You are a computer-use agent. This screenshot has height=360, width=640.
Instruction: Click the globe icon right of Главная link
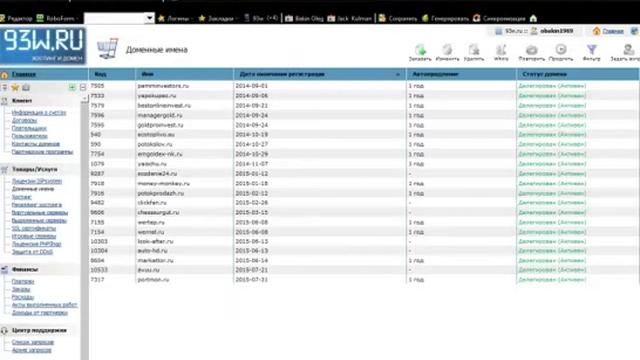634,31
